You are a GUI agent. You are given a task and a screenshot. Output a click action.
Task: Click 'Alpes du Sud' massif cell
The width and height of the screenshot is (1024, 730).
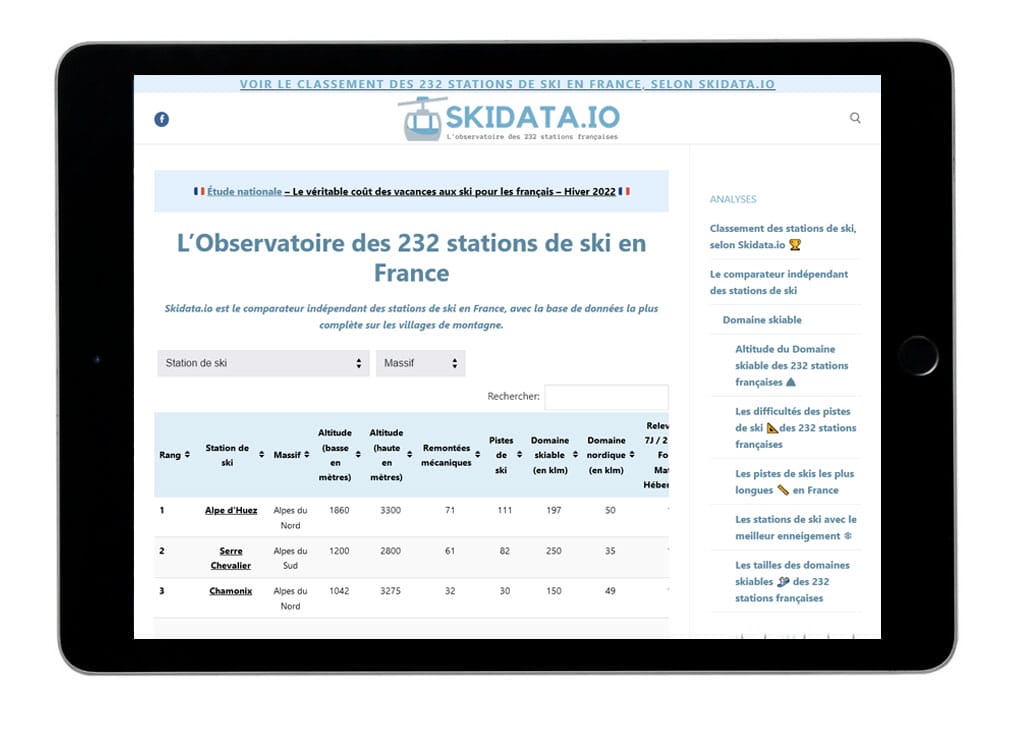(x=291, y=558)
